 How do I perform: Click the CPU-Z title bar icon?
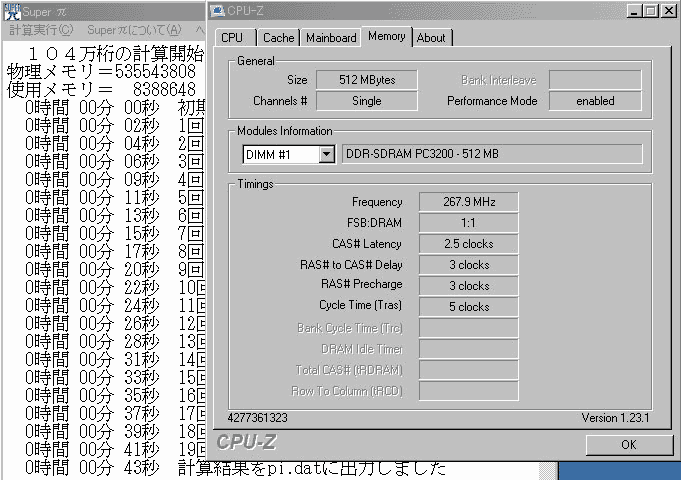click(219, 10)
